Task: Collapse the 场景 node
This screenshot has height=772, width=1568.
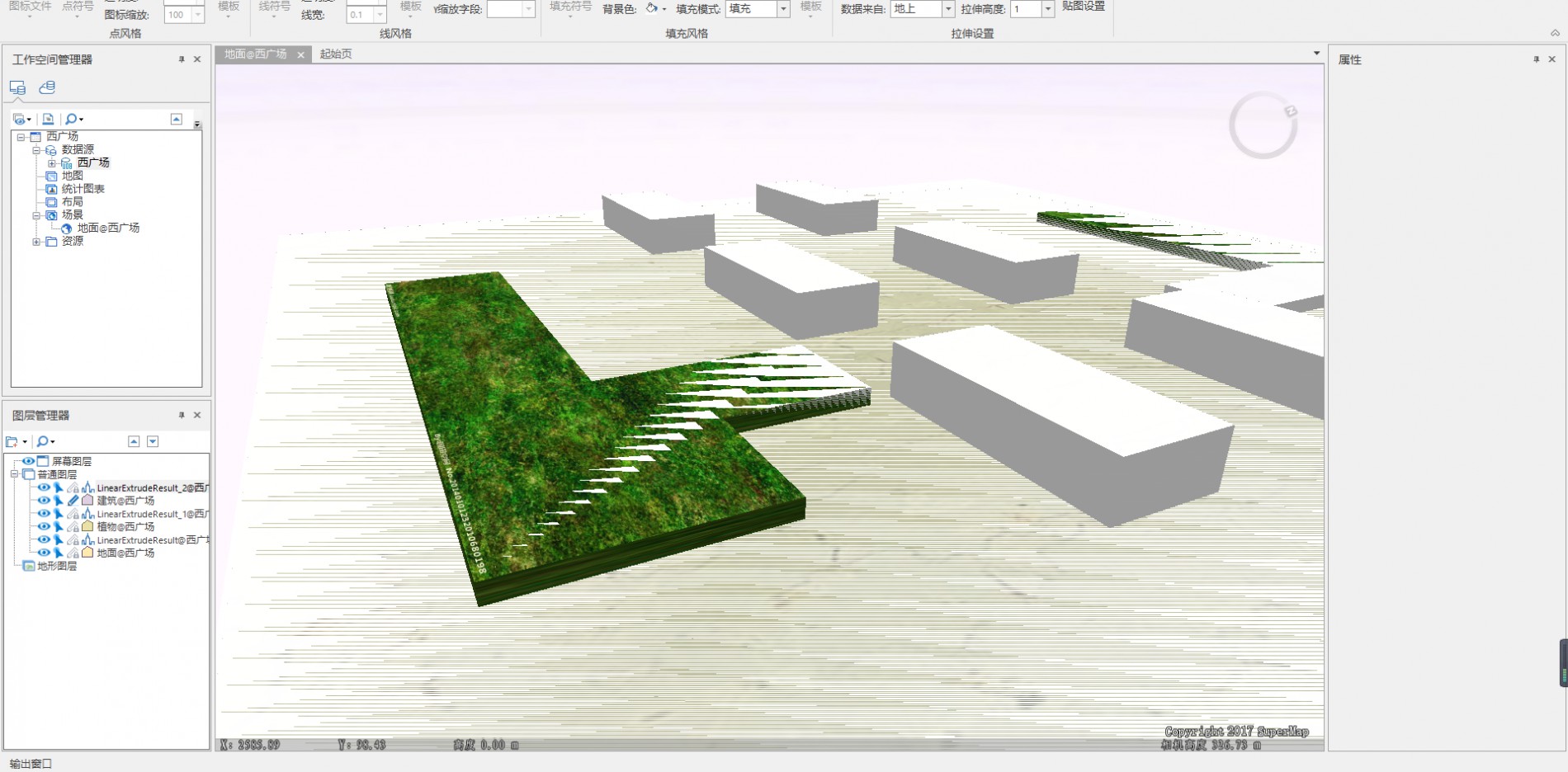Action: (36, 215)
